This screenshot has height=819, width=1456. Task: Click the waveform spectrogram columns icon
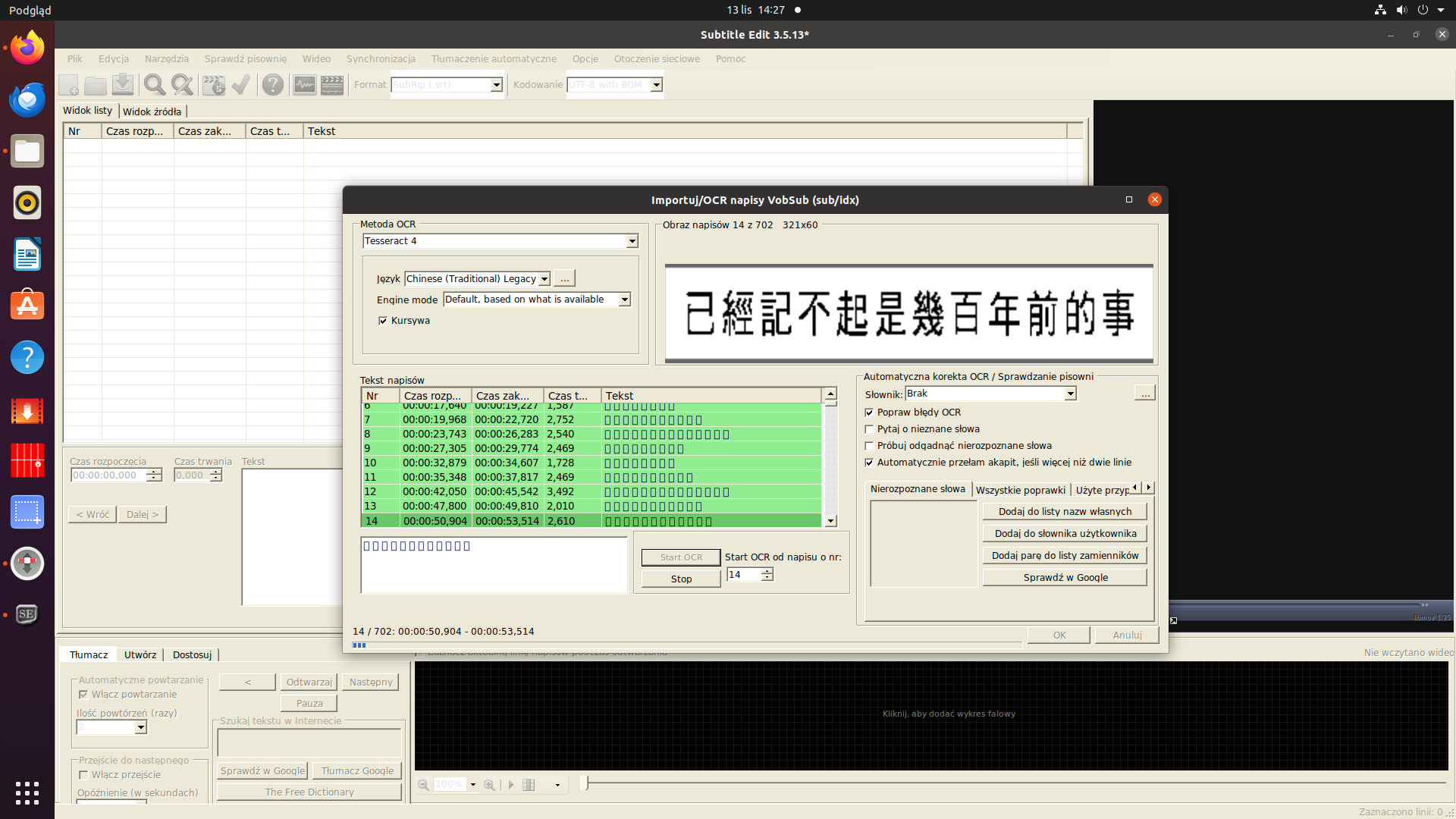tap(529, 785)
